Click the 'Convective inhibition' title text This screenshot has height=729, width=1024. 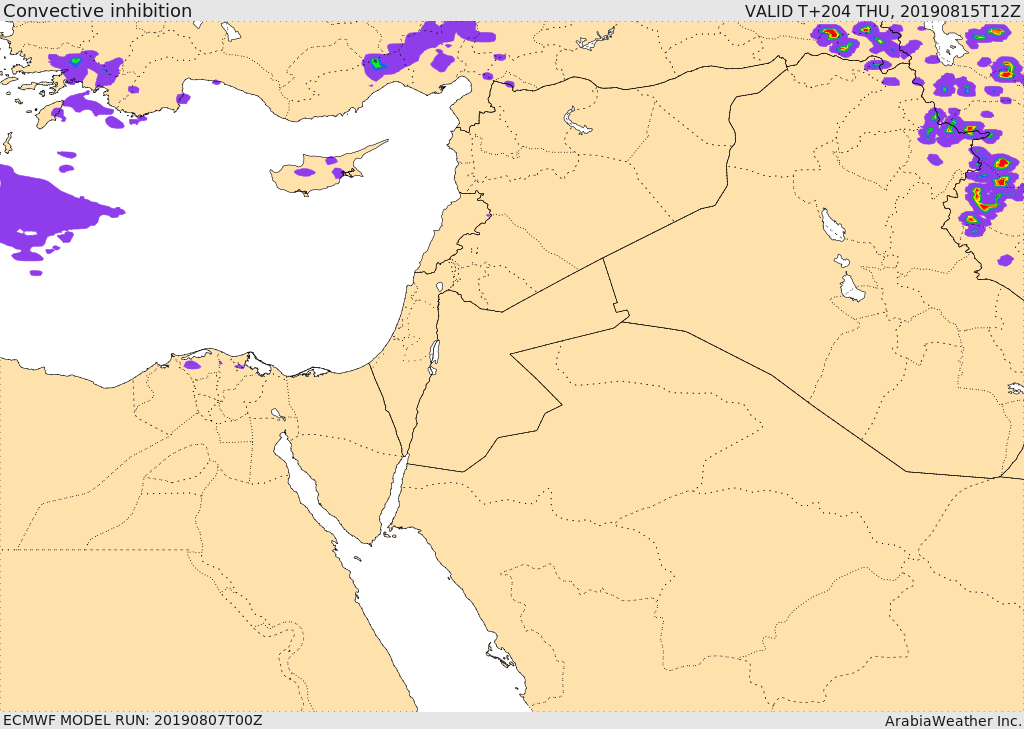coord(97,11)
